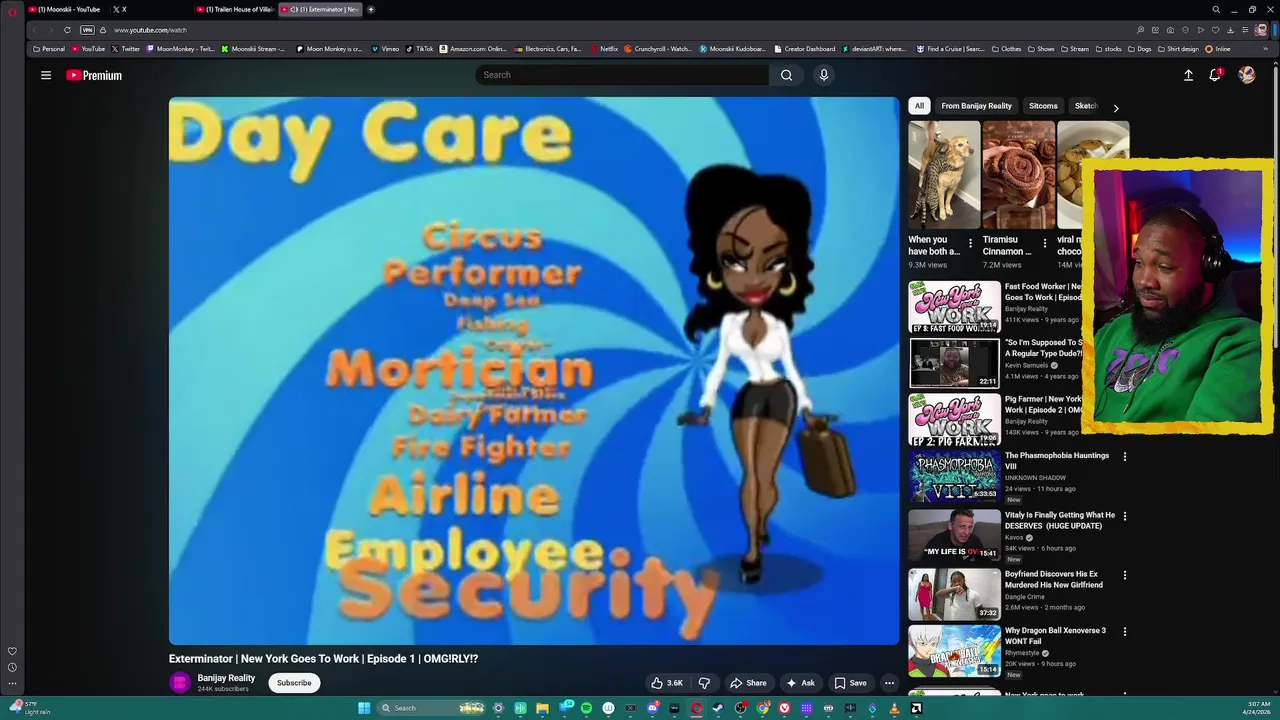Screen dimensions: 1280x720
Task: Open Google Chrome from the taskbar
Action: [763, 708]
